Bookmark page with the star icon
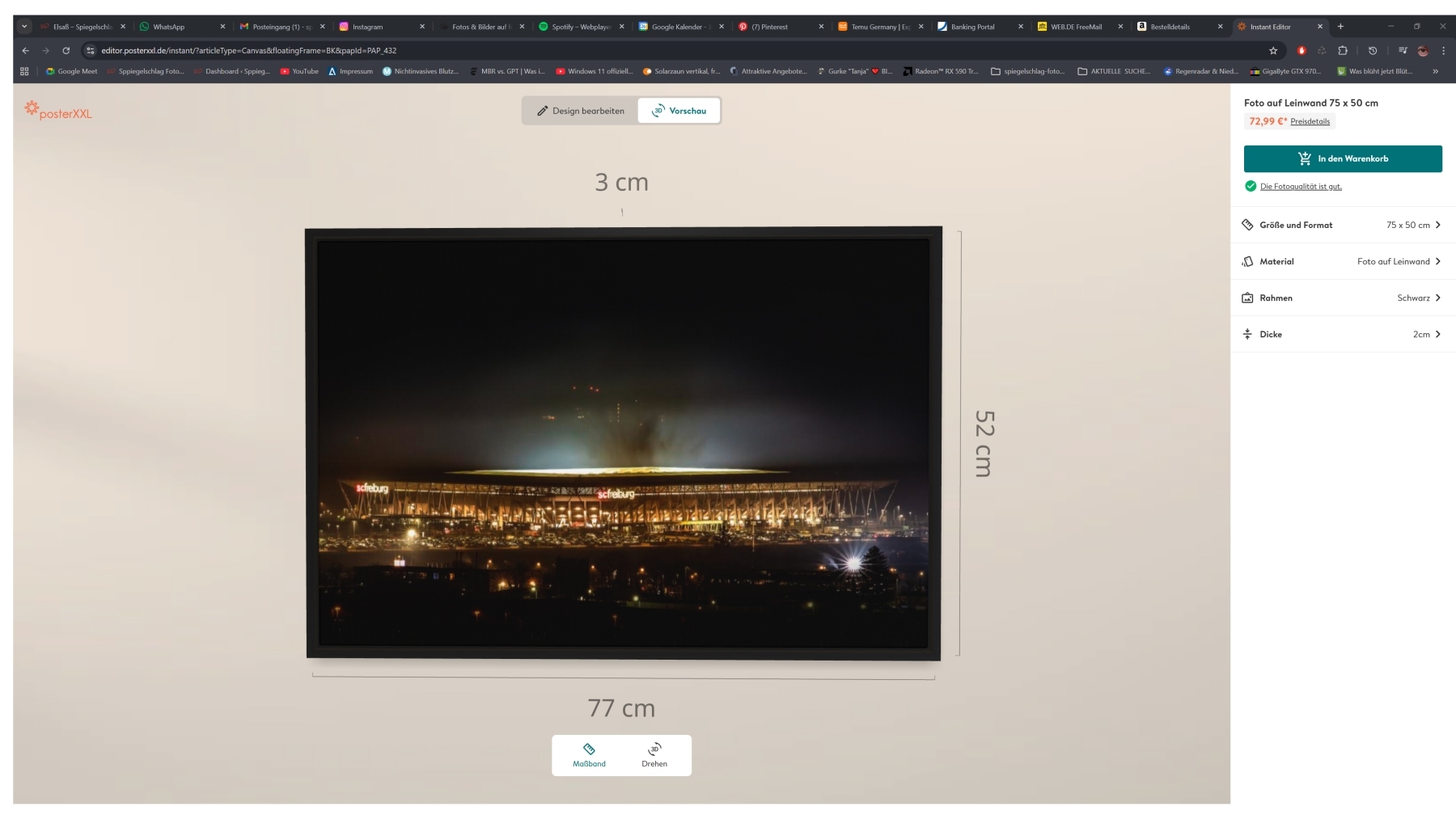This screenshot has height=819, width=1456. coord(1273,50)
